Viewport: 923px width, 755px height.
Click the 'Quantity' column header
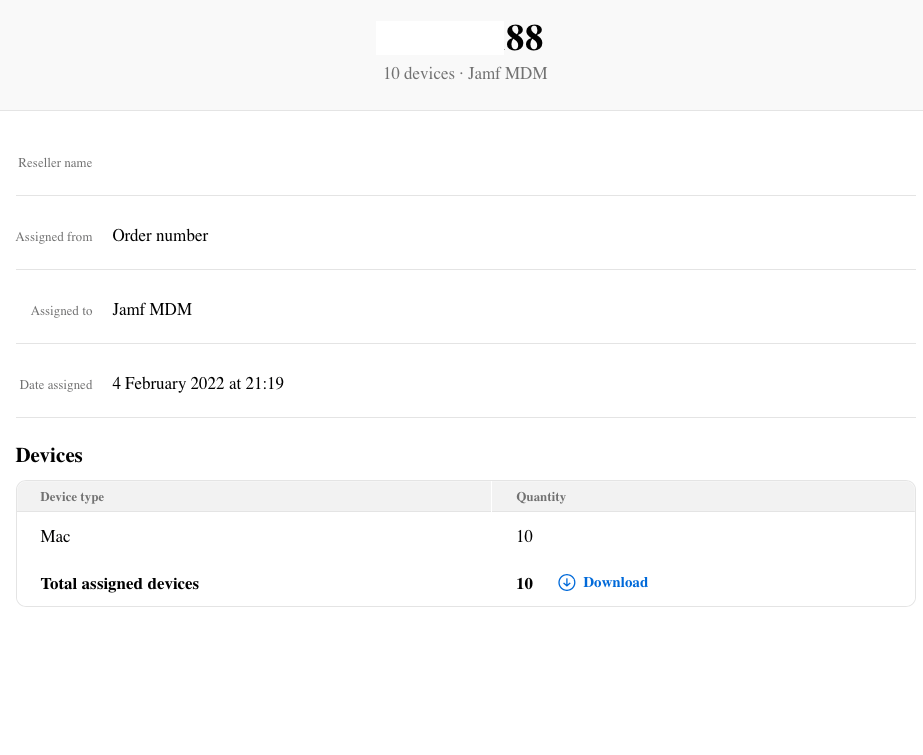541,497
